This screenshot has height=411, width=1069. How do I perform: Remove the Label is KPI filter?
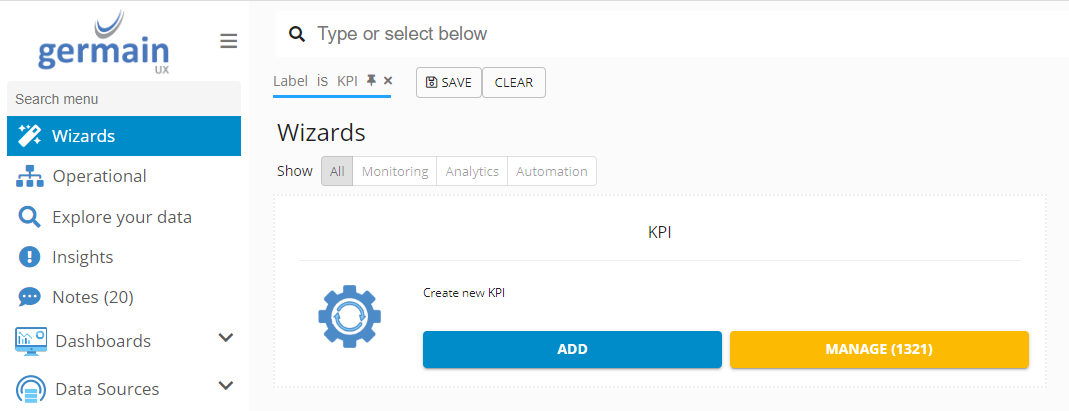coord(388,81)
